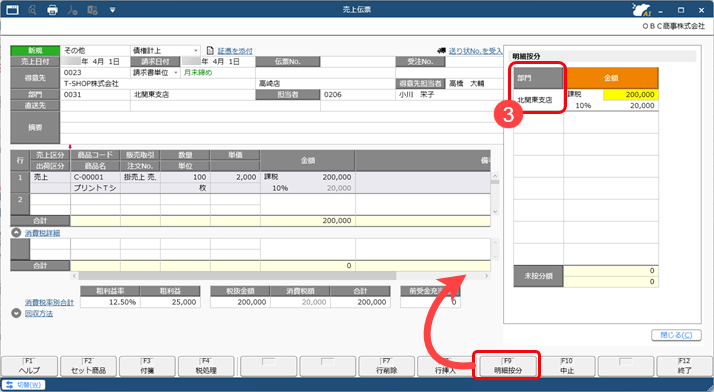Click the 得意先 code field 0023
The height and width of the screenshot is (392, 714).
[x=95, y=73]
